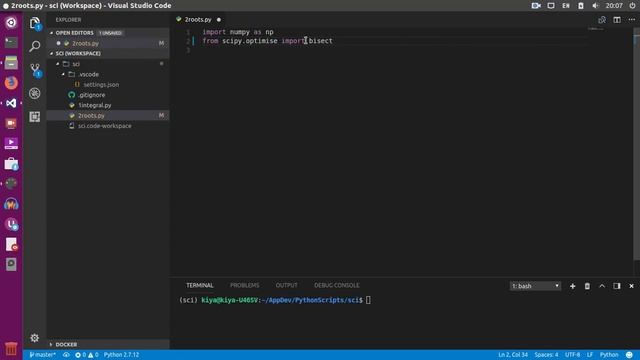Image resolution: width=640 pixels, height=360 pixels.
Task: Close the terminal panel
Action: (x=631, y=286)
